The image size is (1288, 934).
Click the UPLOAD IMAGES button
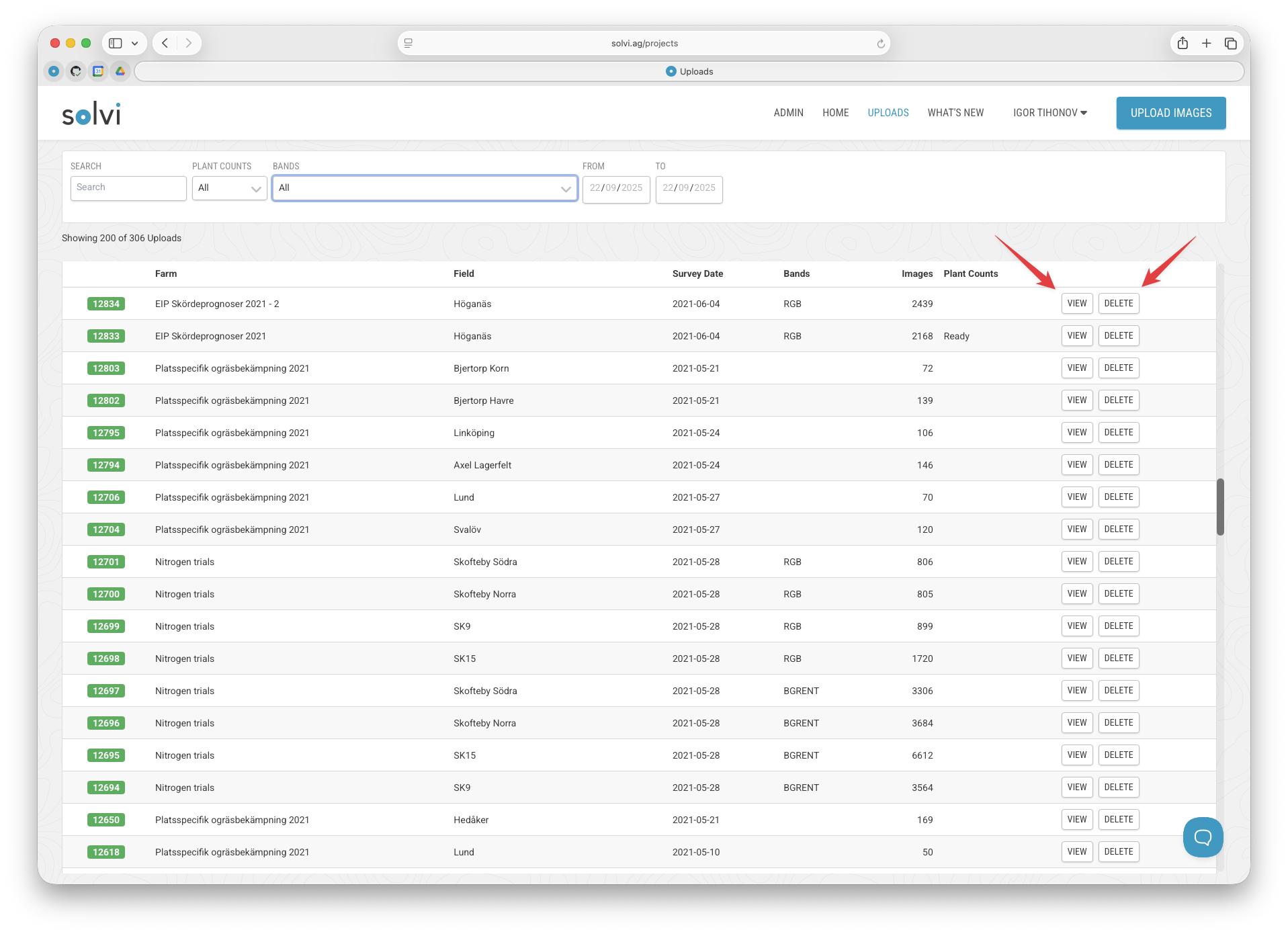click(x=1171, y=113)
